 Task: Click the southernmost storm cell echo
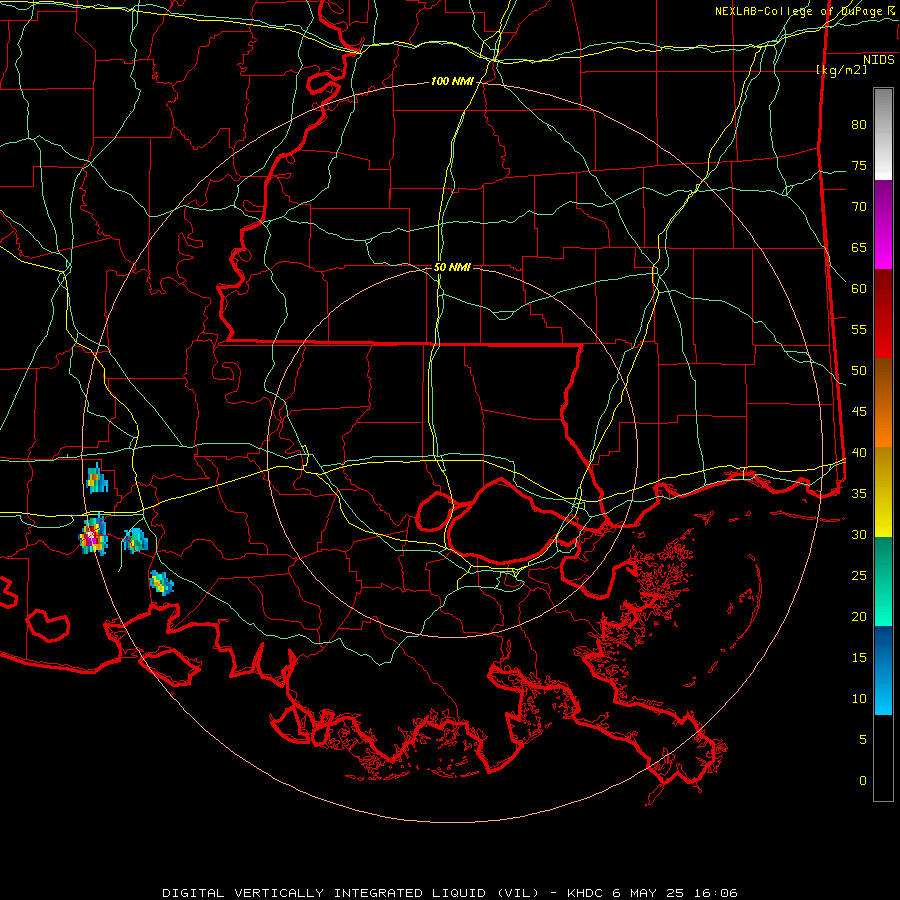coord(161,583)
